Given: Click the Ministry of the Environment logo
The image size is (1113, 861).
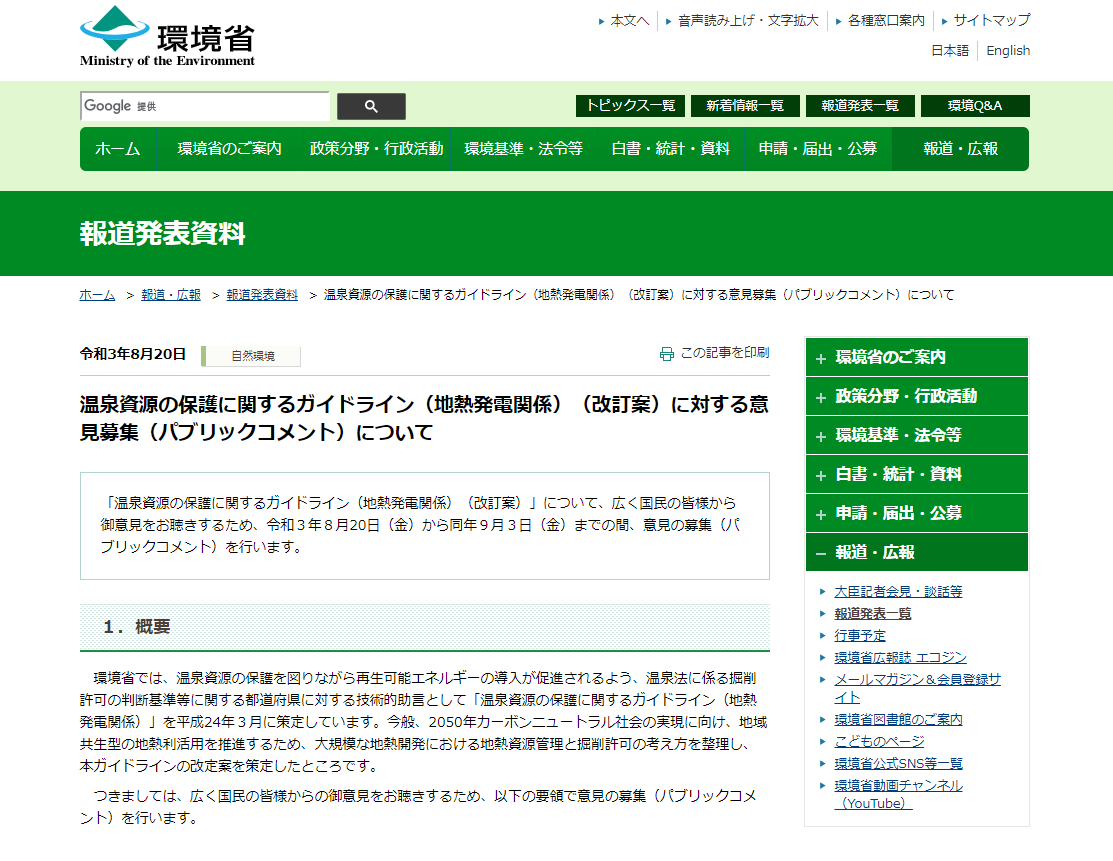Looking at the screenshot, I should pyautogui.click(x=168, y=37).
